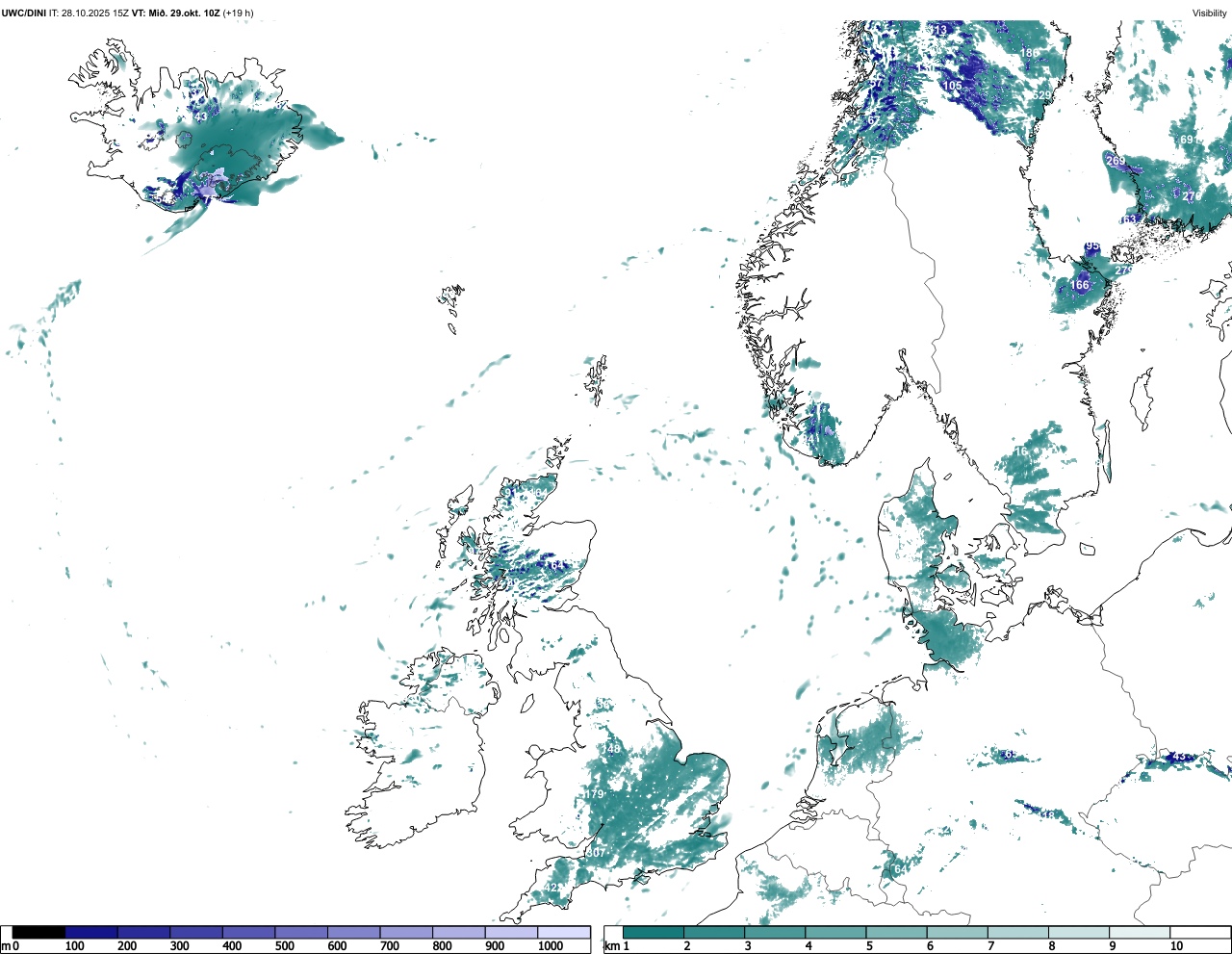Click the 7–8 km pale teal swatch
The height and width of the screenshot is (954, 1232).
pyautogui.click(x=1017, y=933)
